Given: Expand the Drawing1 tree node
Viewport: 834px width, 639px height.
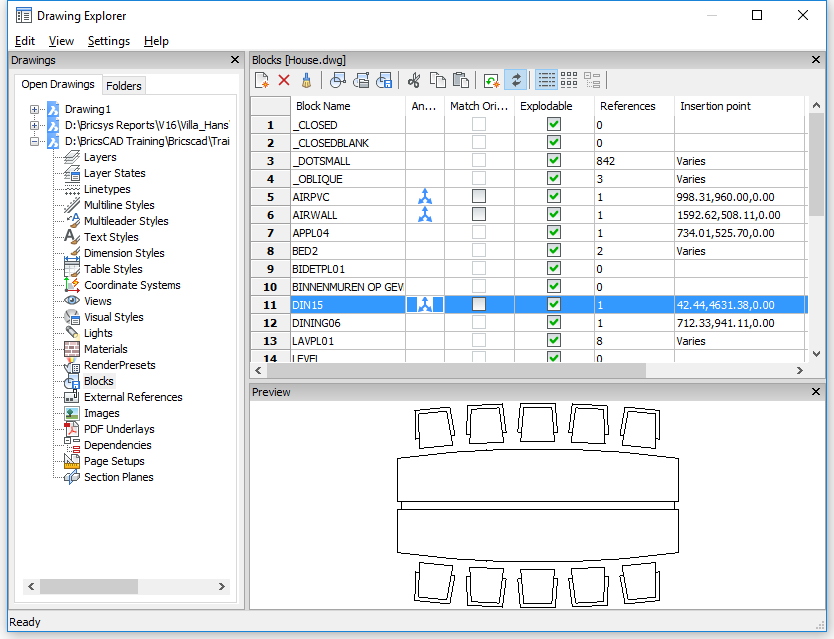Looking at the screenshot, I should [x=35, y=109].
